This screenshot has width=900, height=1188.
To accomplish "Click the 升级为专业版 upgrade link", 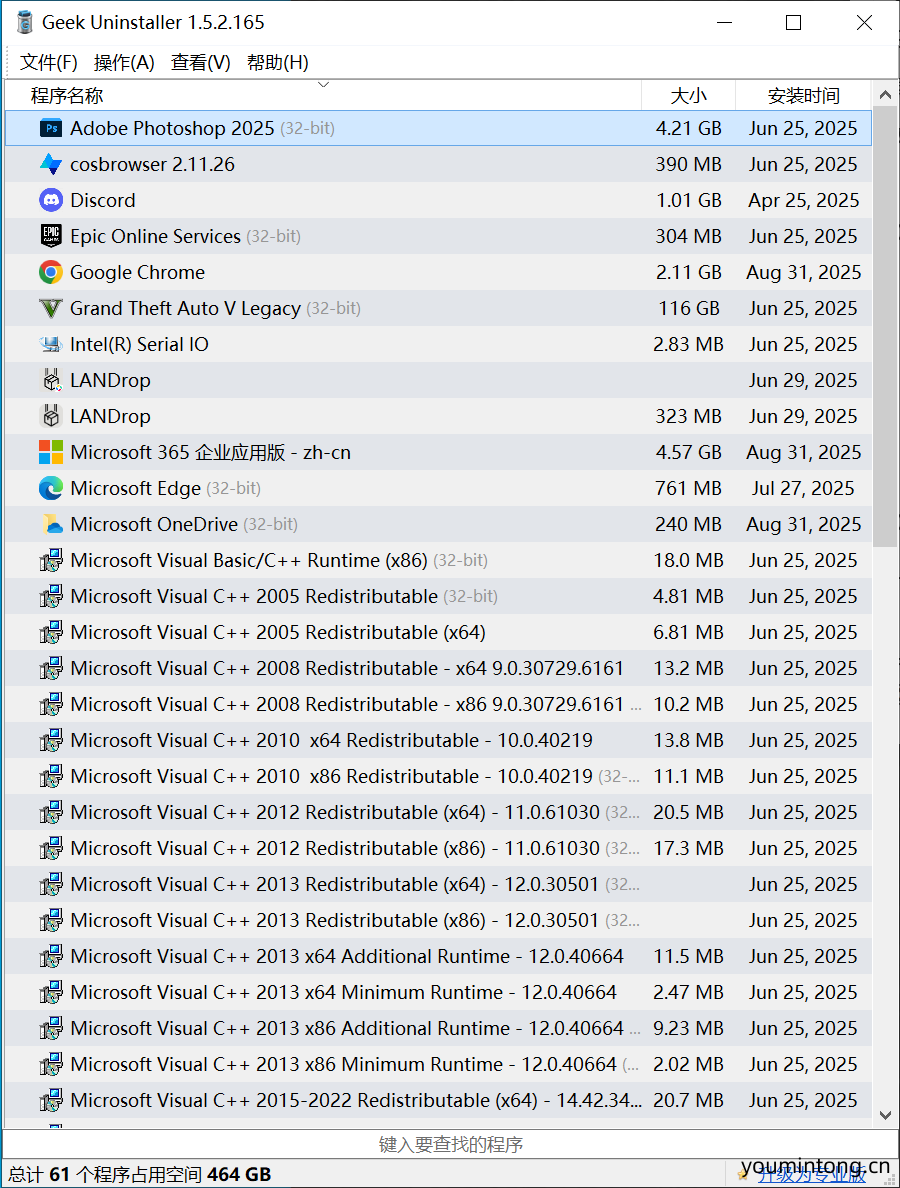I will pos(811,1174).
